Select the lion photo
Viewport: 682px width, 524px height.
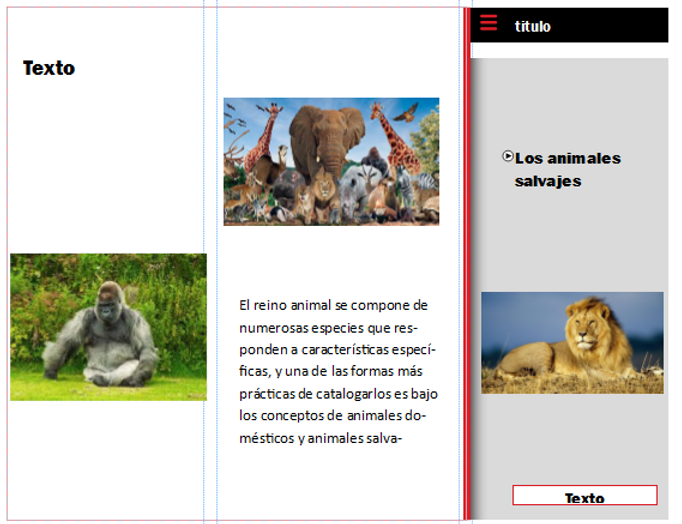tap(572, 343)
